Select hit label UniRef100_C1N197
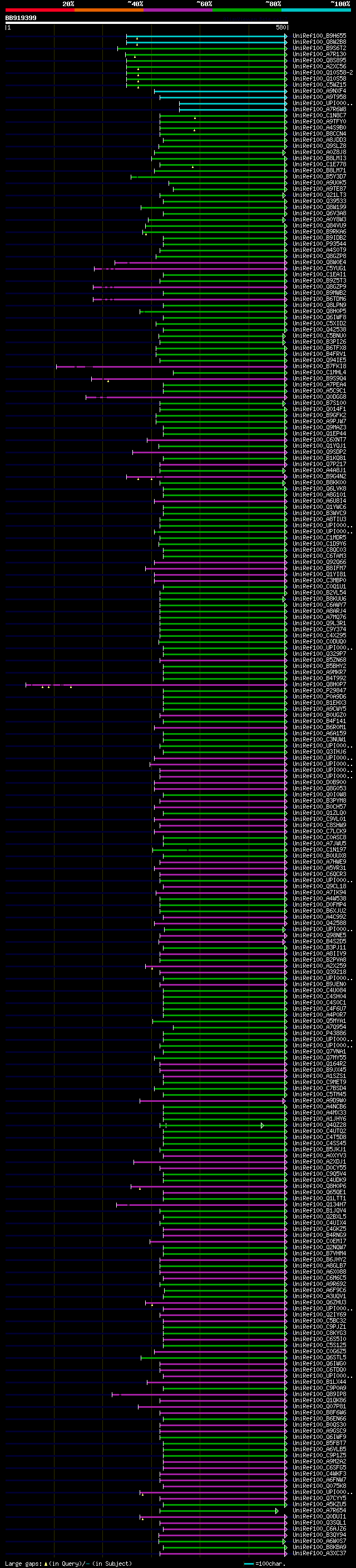The image size is (356, 1568). [319, 850]
